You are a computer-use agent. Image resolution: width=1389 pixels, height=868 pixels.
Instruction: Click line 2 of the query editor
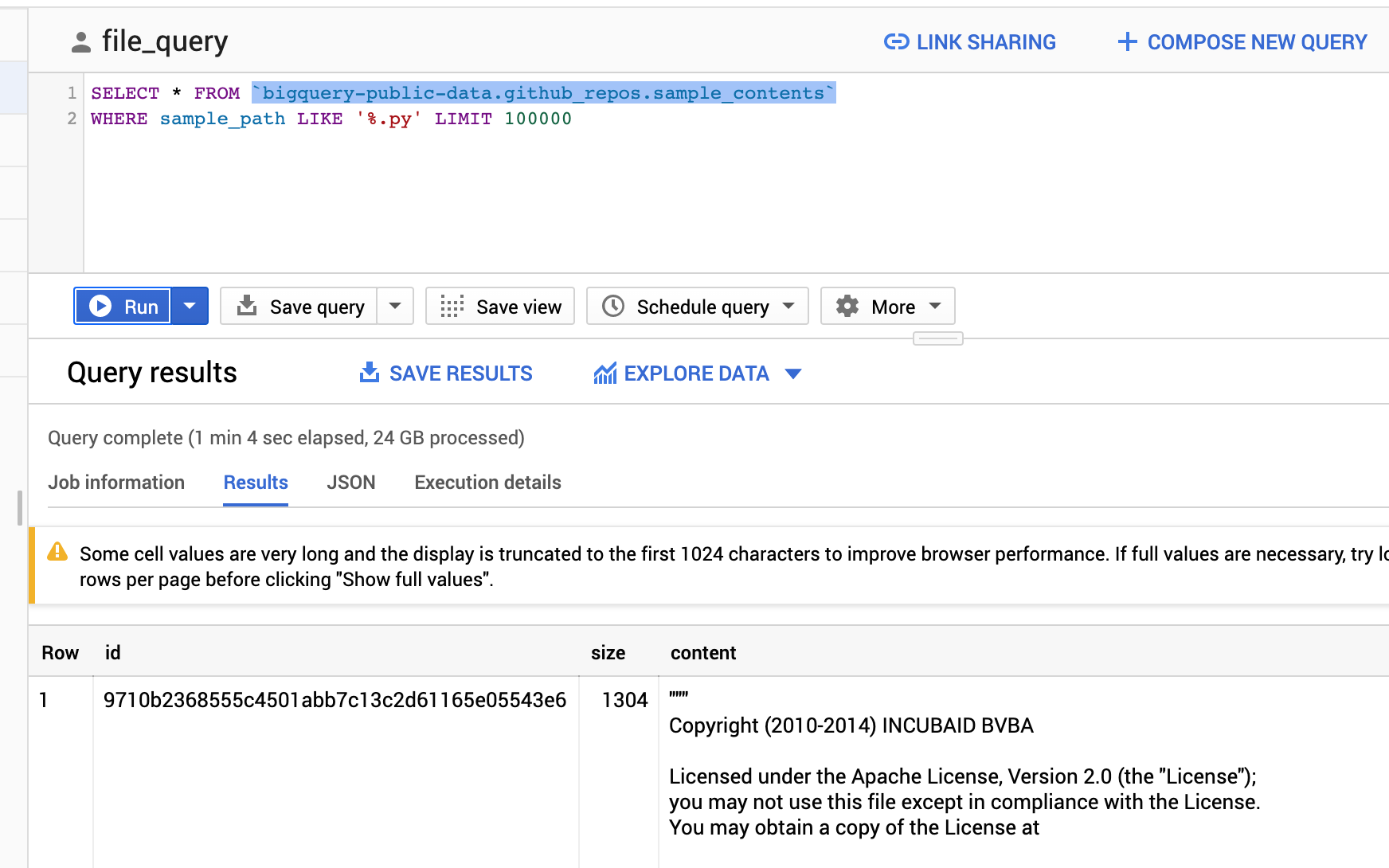[331, 119]
